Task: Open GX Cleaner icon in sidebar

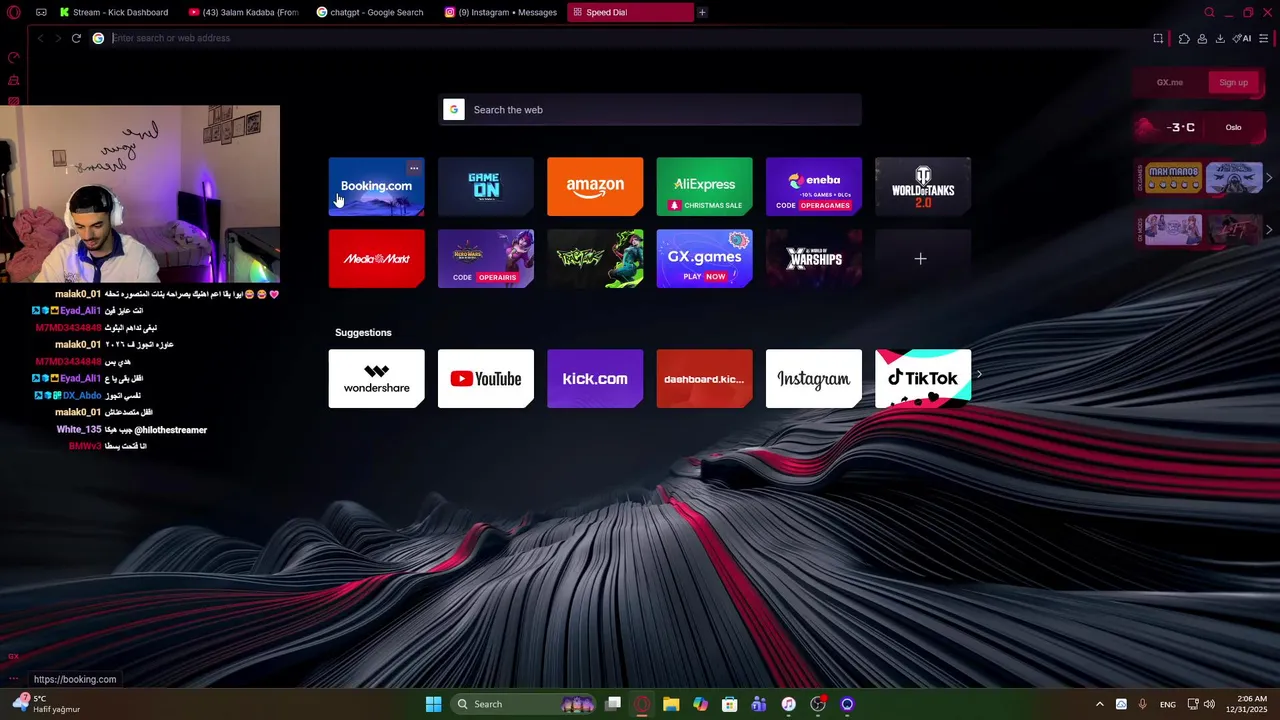Action: point(14,80)
